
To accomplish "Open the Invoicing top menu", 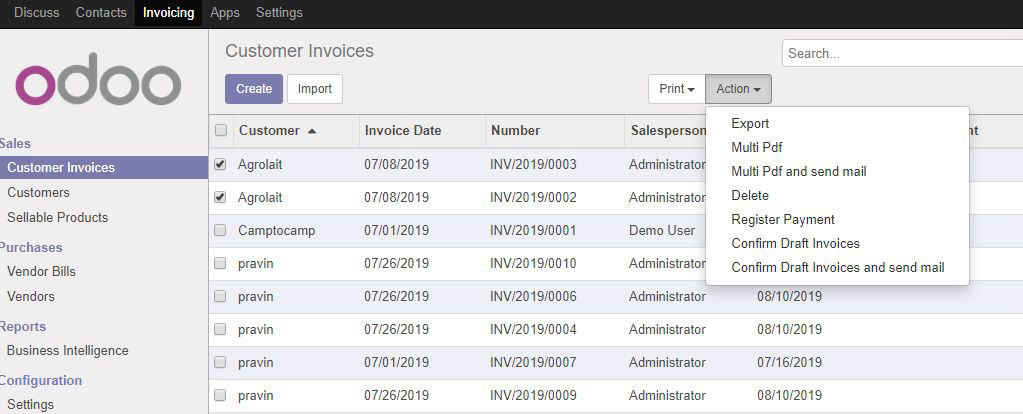I will point(168,12).
